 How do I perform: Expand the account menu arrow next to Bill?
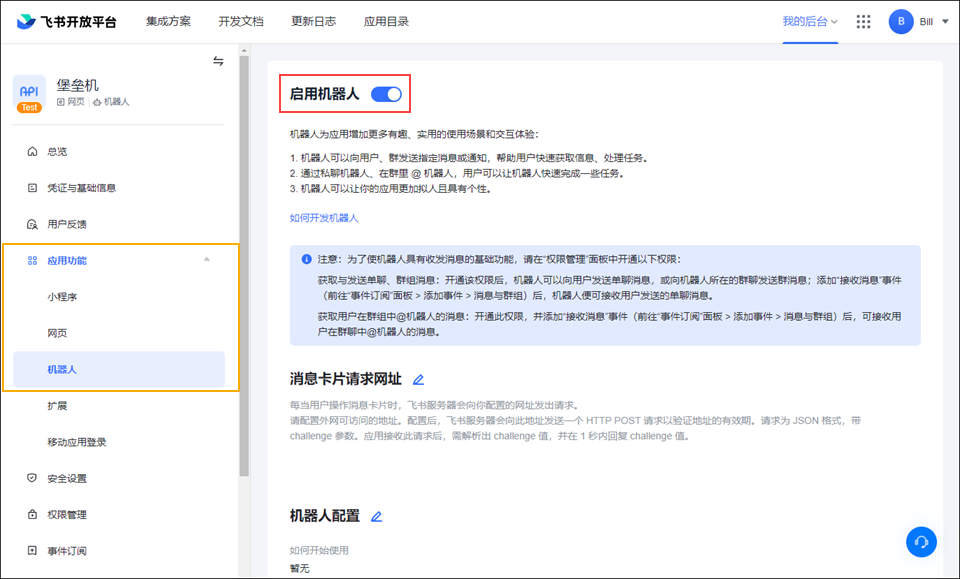pyautogui.click(x=945, y=22)
